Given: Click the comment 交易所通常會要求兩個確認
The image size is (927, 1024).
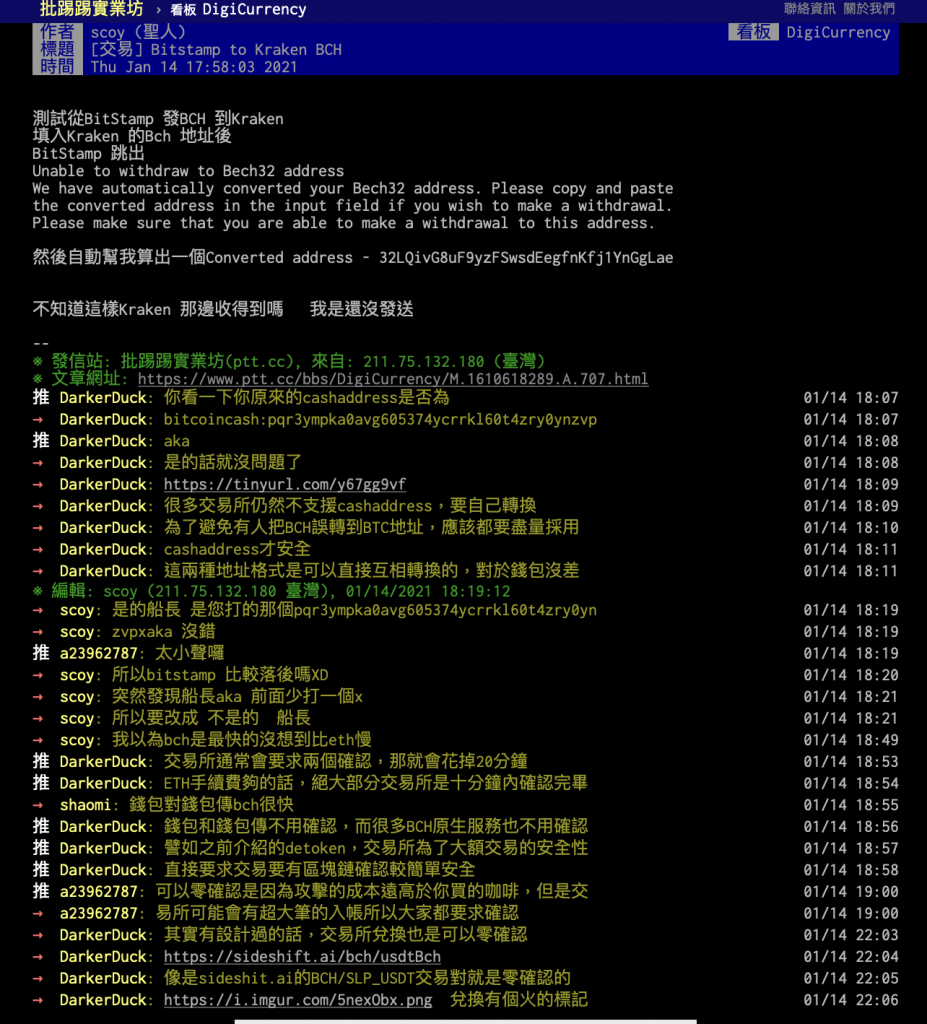Looking at the screenshot, I should tap(346, 761).
